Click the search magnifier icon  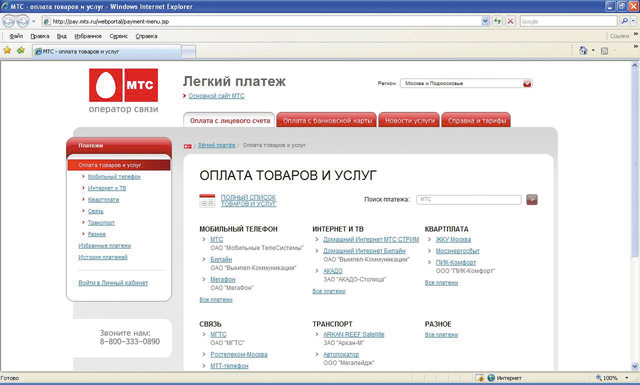(624, 21)
